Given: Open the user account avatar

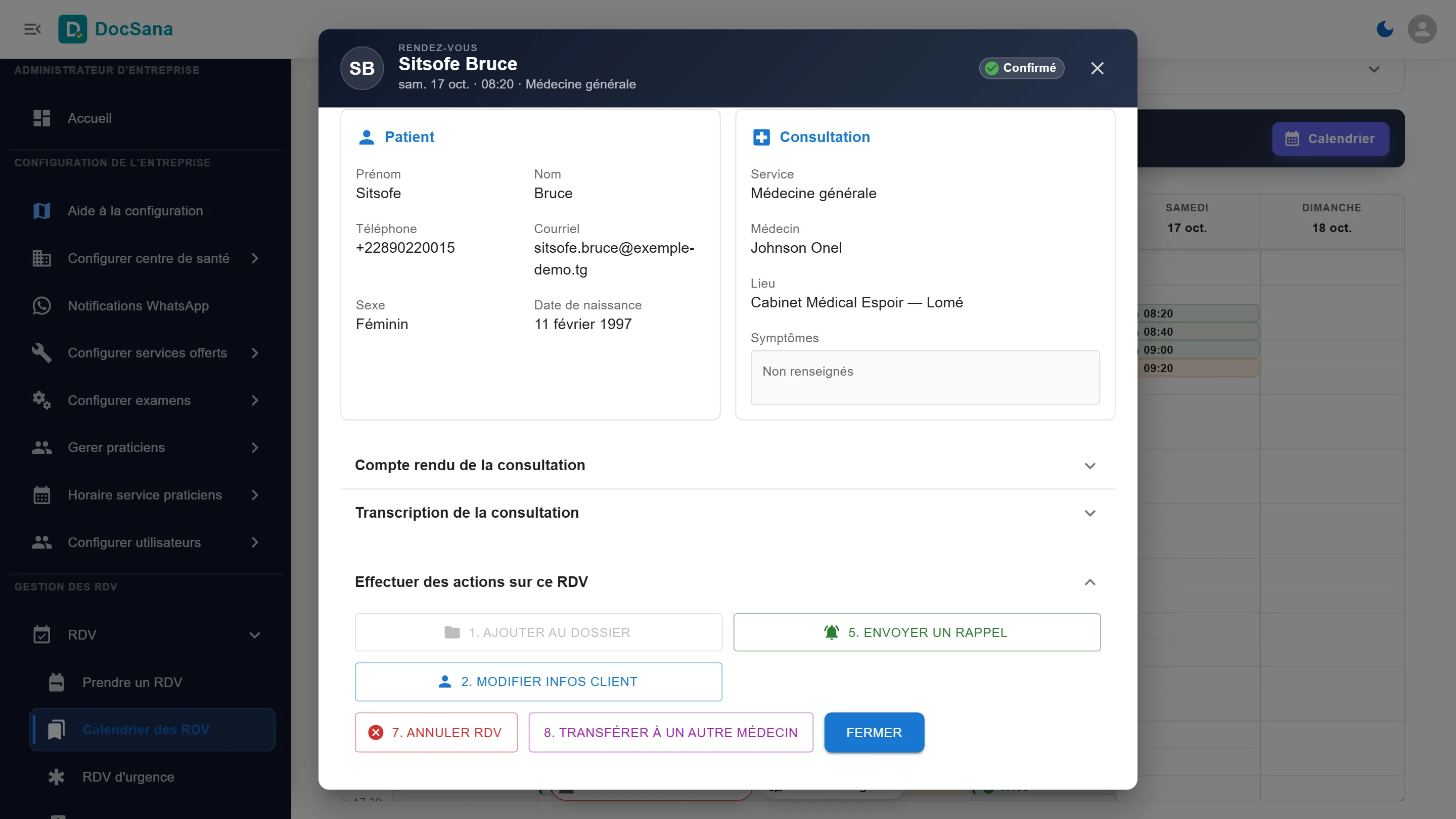Looking at the screenshot, I should [x=1422, y=29].
